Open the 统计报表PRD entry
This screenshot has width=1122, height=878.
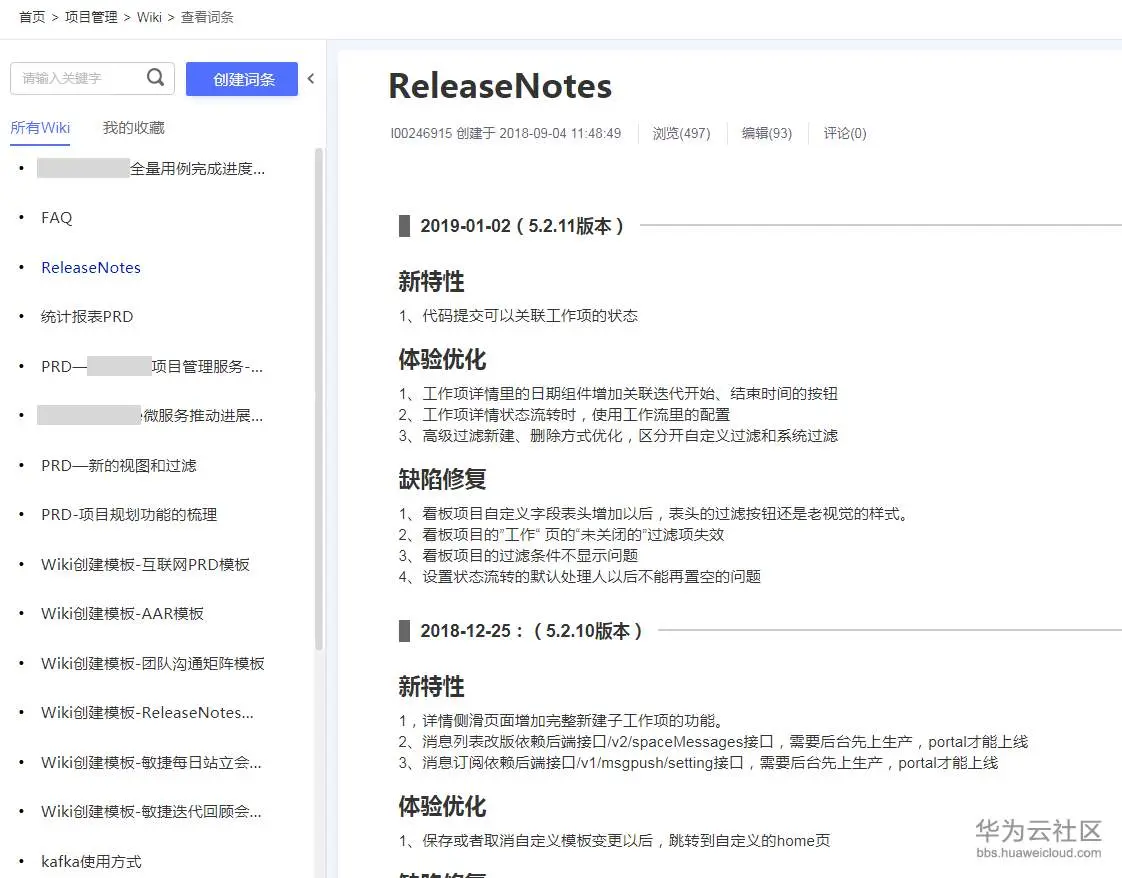(87, 317)
